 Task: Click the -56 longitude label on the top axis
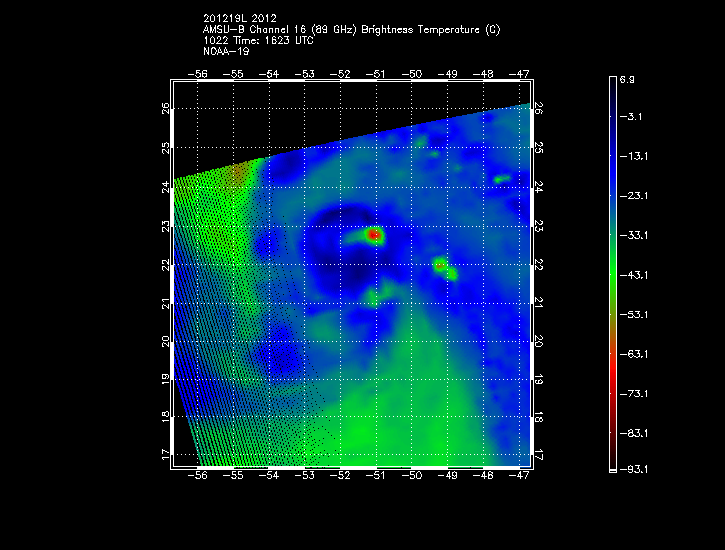200,74
